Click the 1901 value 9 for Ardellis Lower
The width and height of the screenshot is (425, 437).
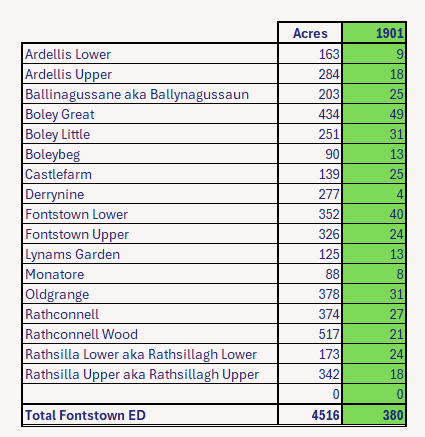374,54
